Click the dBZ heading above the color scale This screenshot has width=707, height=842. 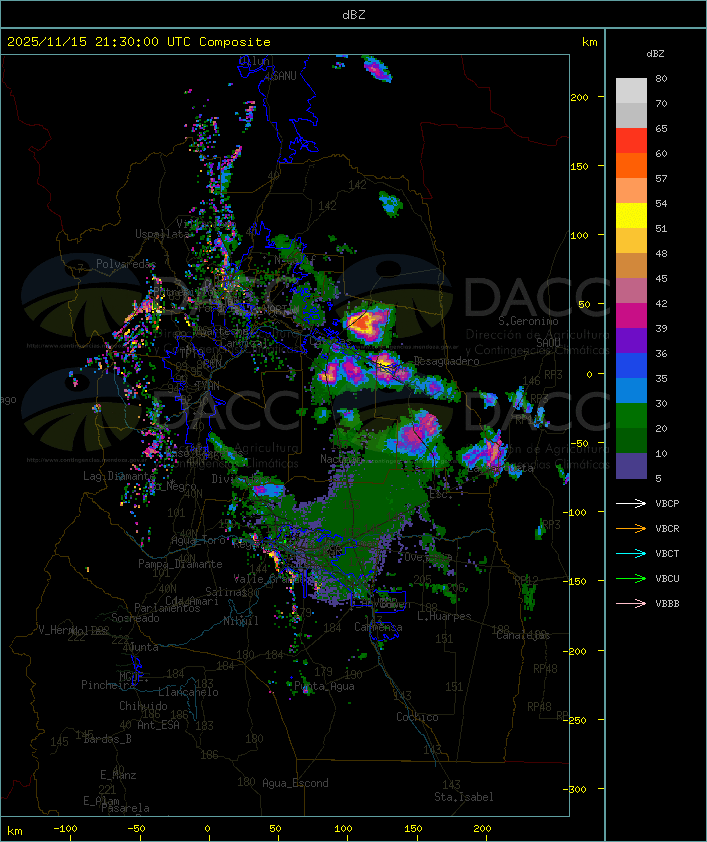[x=655, y=54]
